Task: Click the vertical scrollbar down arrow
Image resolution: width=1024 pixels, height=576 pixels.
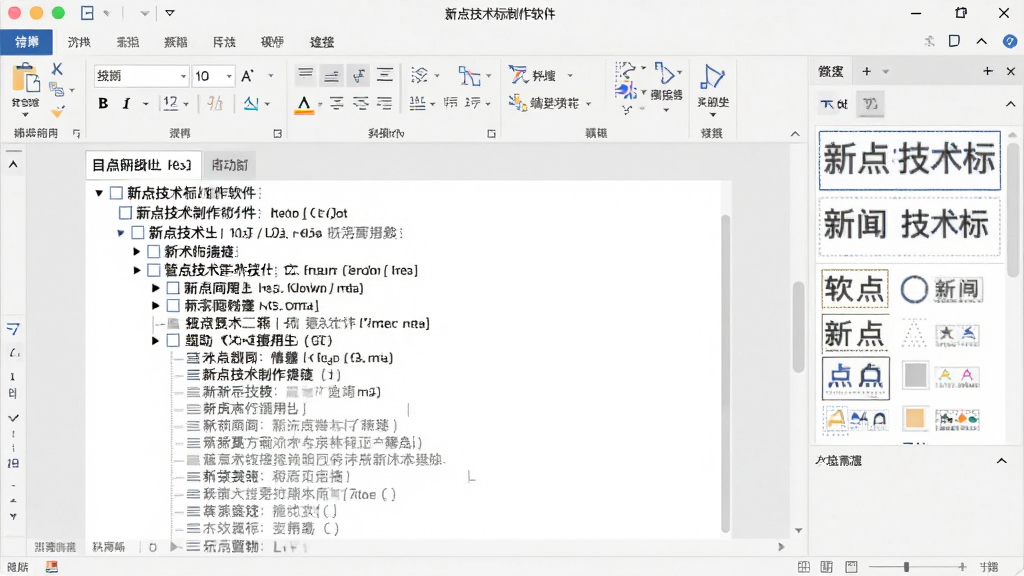Action: tap(798, 530)
